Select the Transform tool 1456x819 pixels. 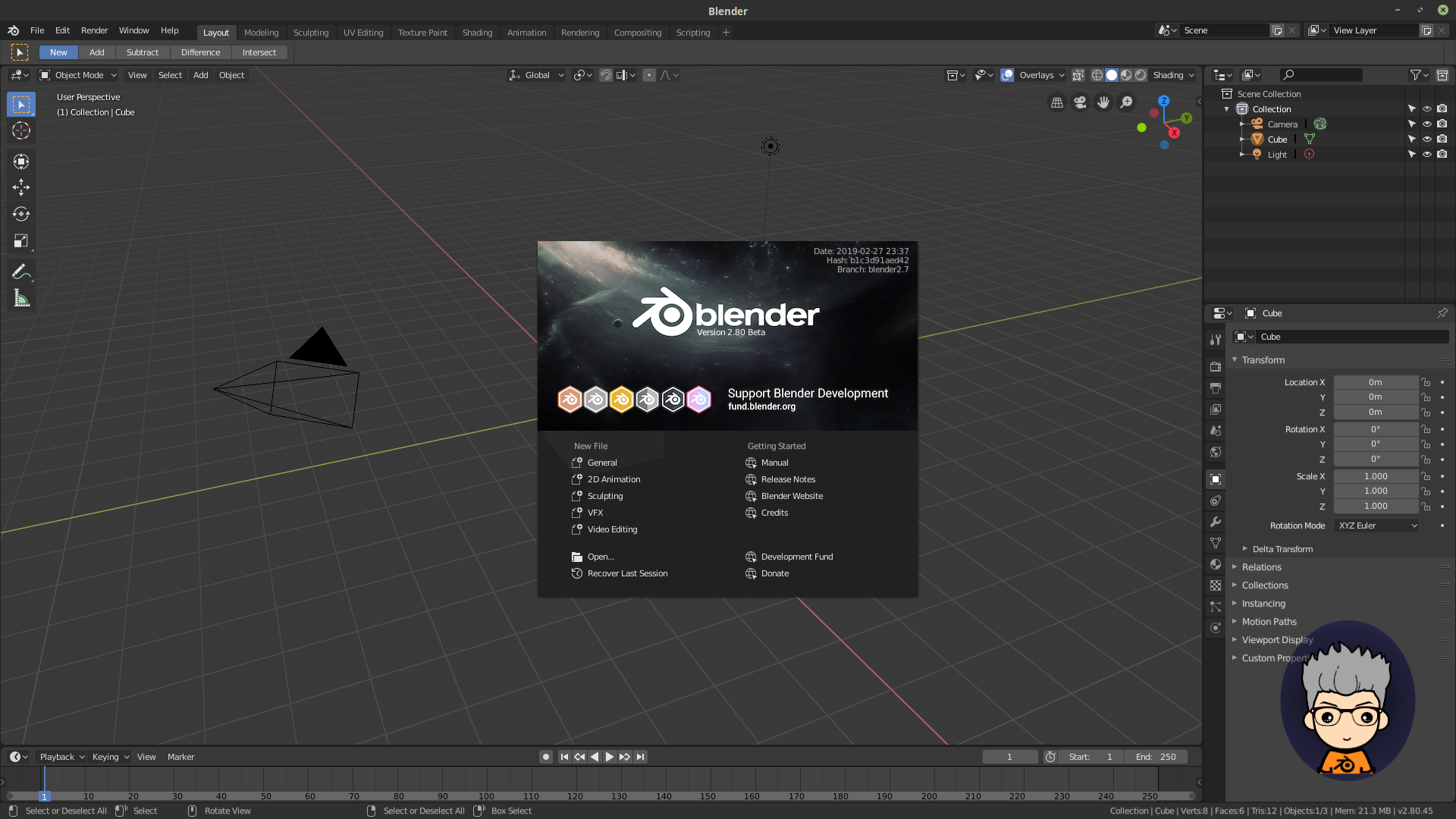pyautogui.click(x=21, y=161)
